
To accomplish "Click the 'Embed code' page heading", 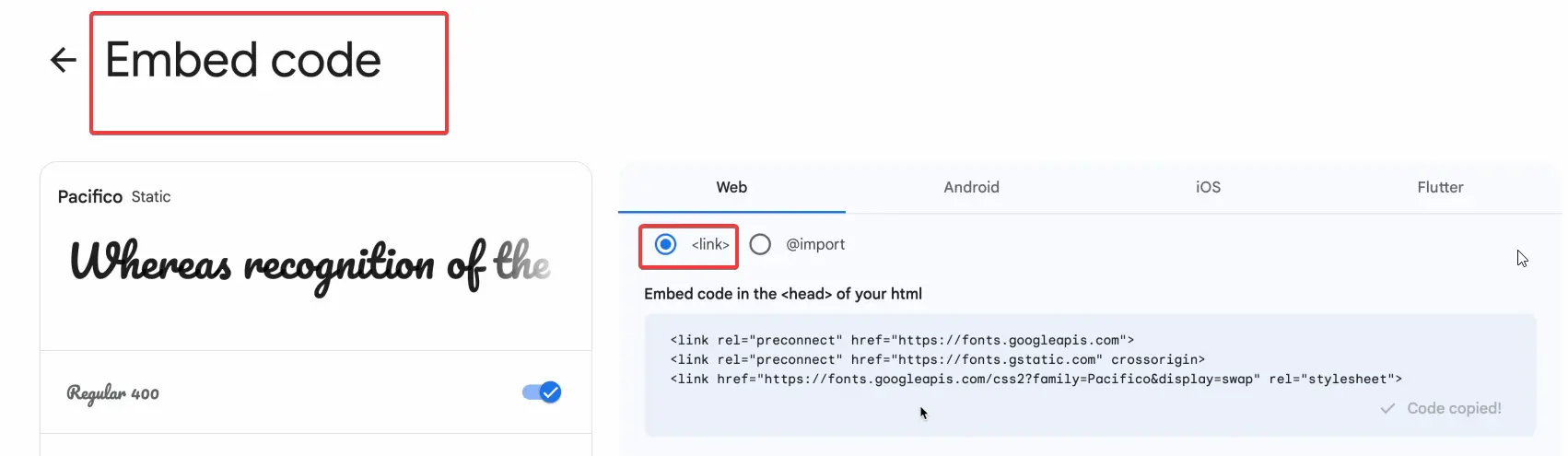I will coord(243,61).
